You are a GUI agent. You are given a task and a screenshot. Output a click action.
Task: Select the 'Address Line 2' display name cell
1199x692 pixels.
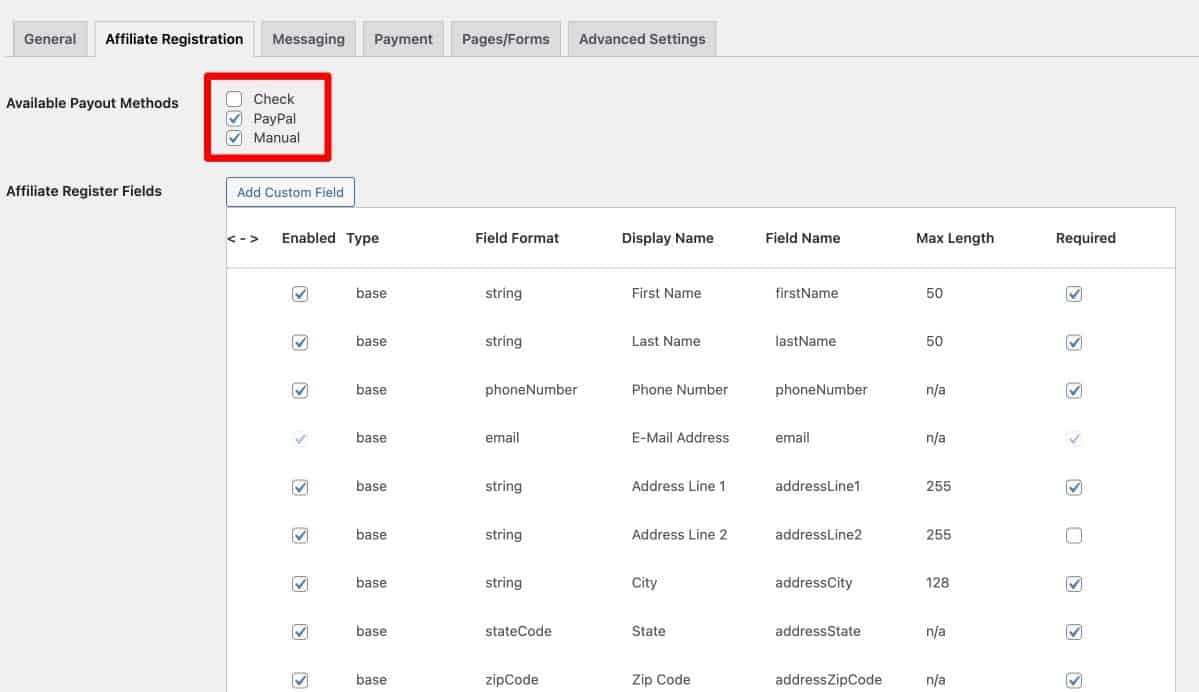coord(679,534)
